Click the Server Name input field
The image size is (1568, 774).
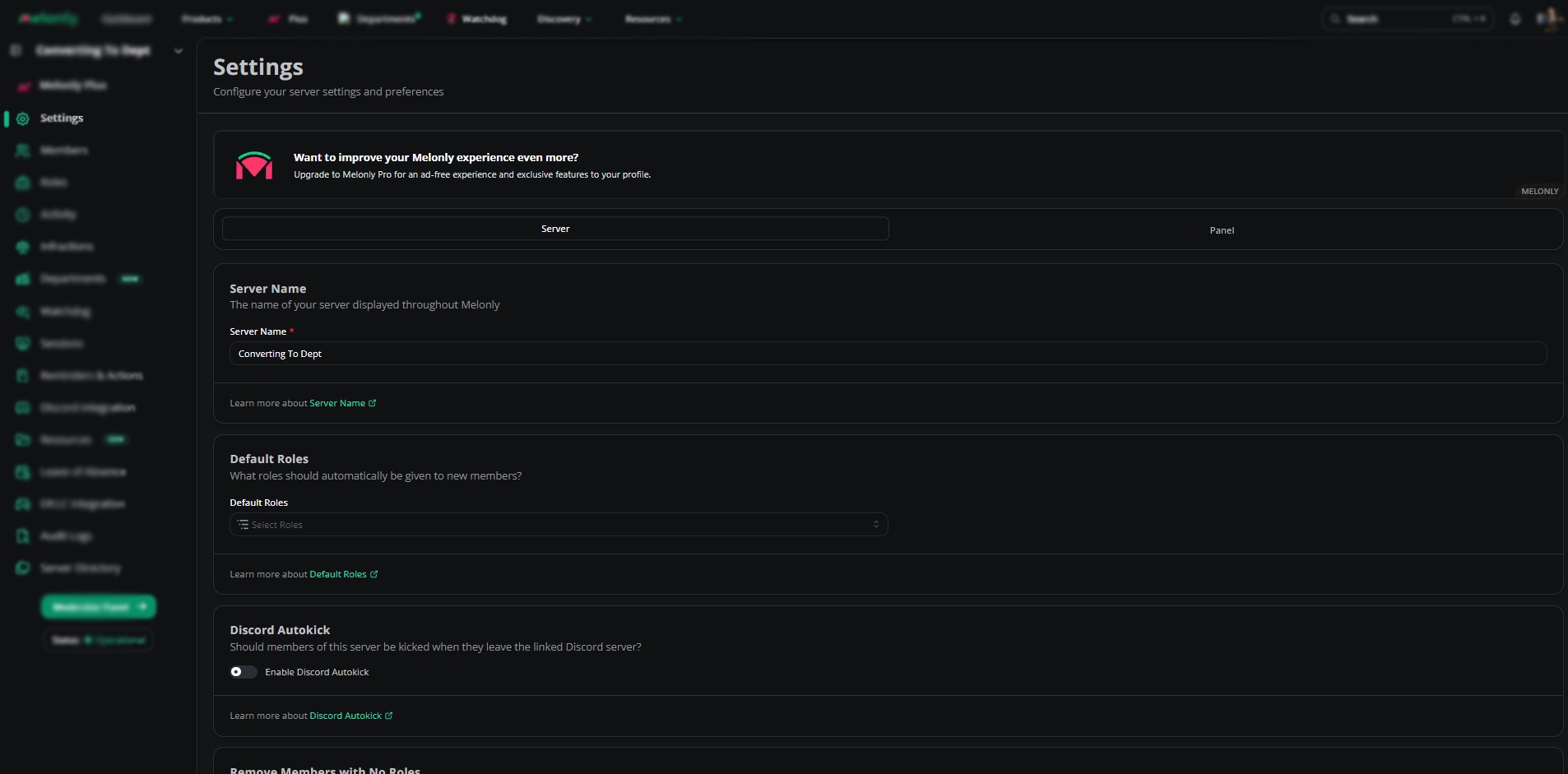(x=888, y=354)
